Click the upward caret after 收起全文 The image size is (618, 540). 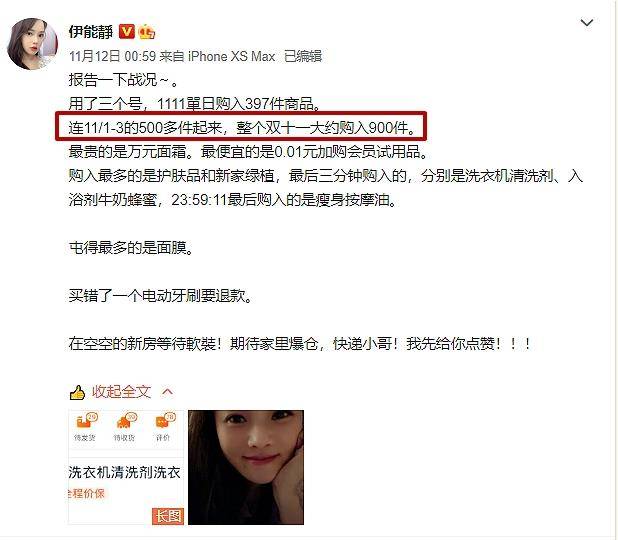pos(168,392)
